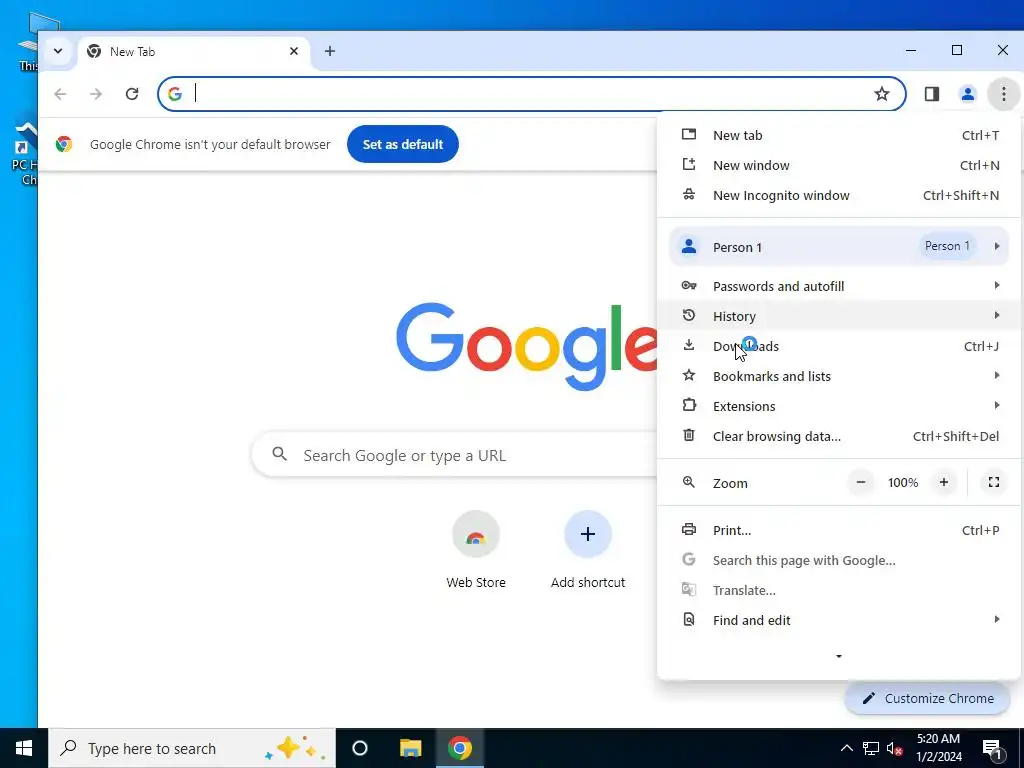Open the Web Store shortcut
This screenshot has width=1024, height=768.
pos(476,549)
